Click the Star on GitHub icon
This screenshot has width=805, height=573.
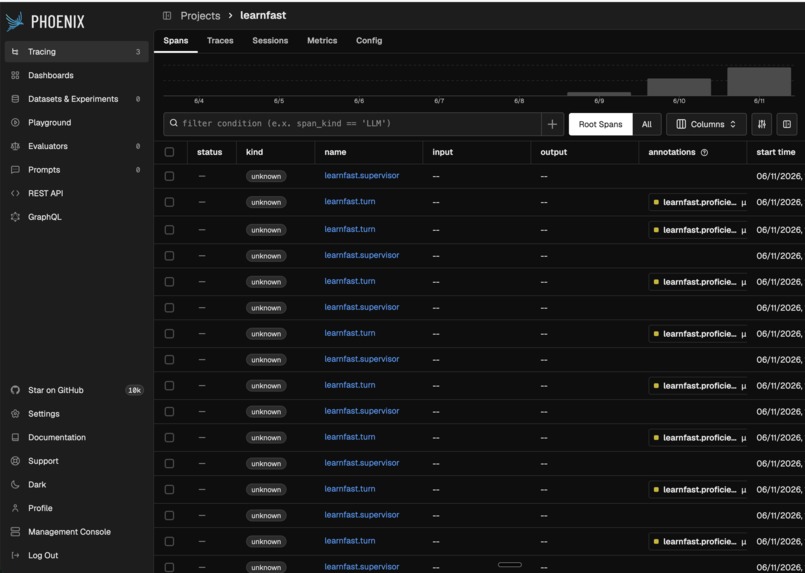click(x=15, y=390)
